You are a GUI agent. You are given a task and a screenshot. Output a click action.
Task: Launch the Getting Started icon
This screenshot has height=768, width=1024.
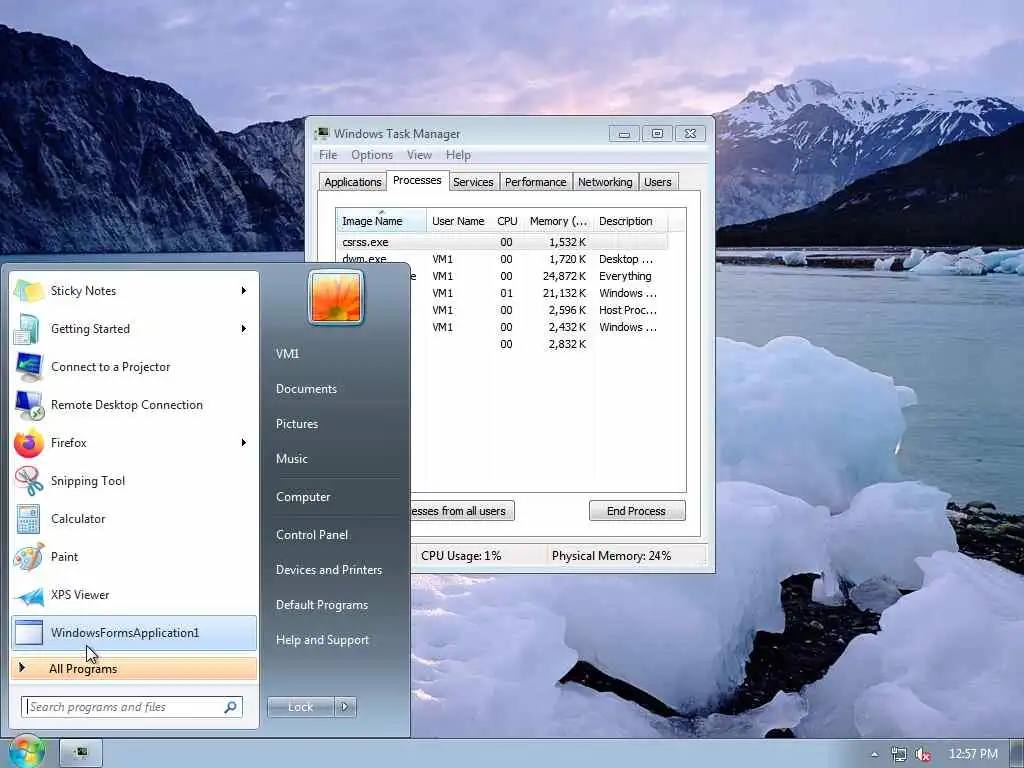29,329
